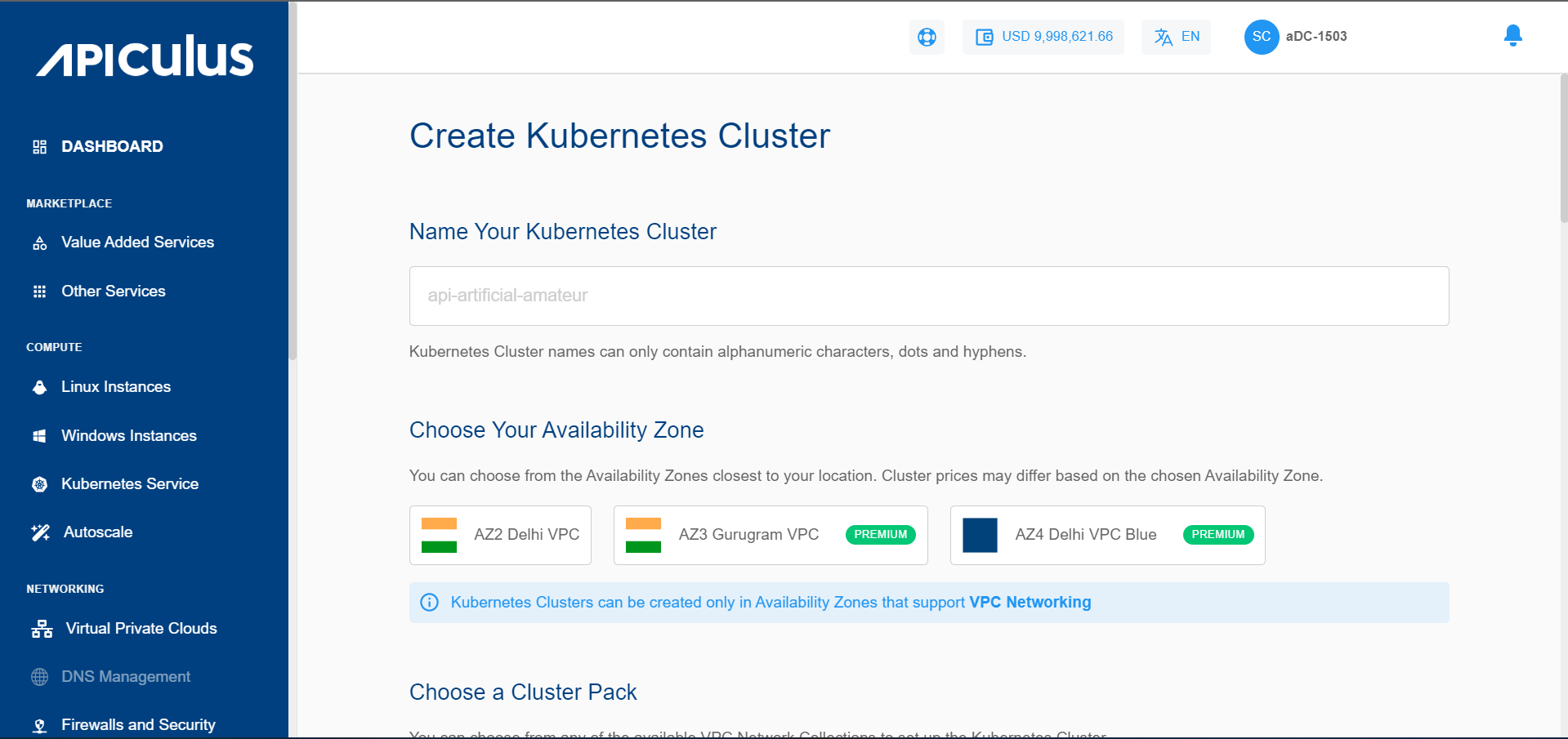Click the SC user avatar

click(1261, 37)
